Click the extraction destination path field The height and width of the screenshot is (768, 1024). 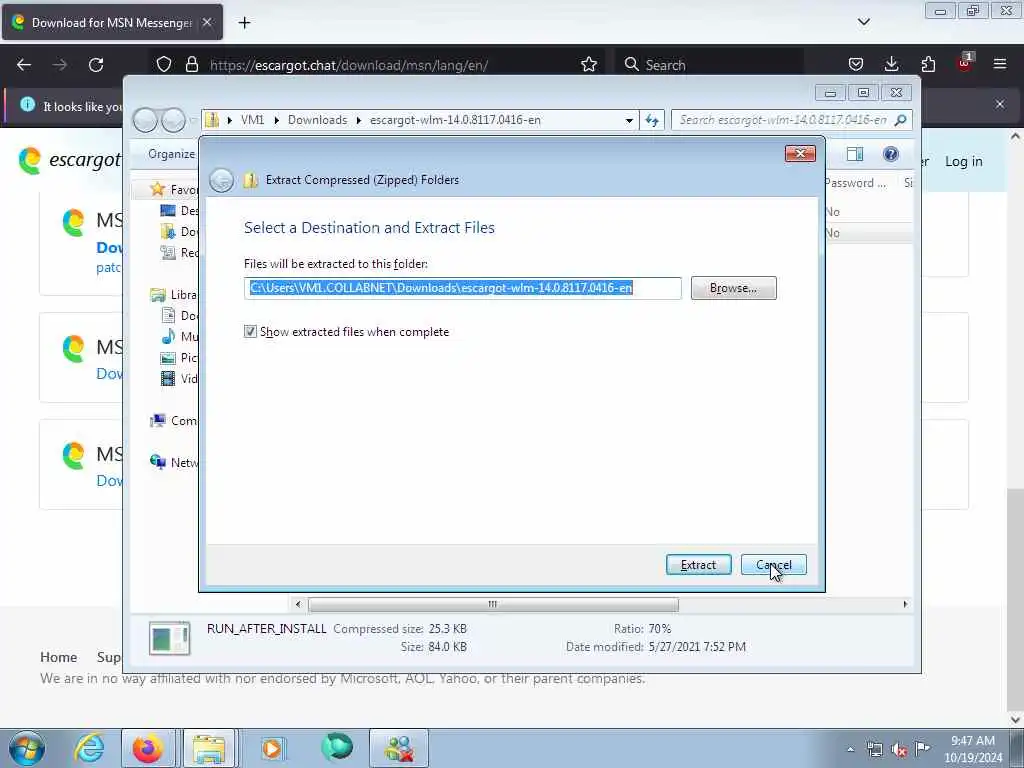462,288
